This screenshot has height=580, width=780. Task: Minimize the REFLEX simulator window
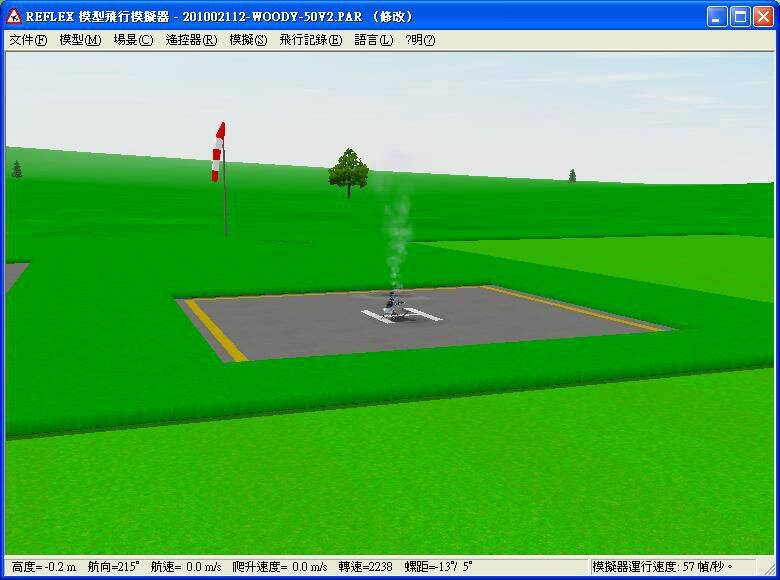point(716,17)
